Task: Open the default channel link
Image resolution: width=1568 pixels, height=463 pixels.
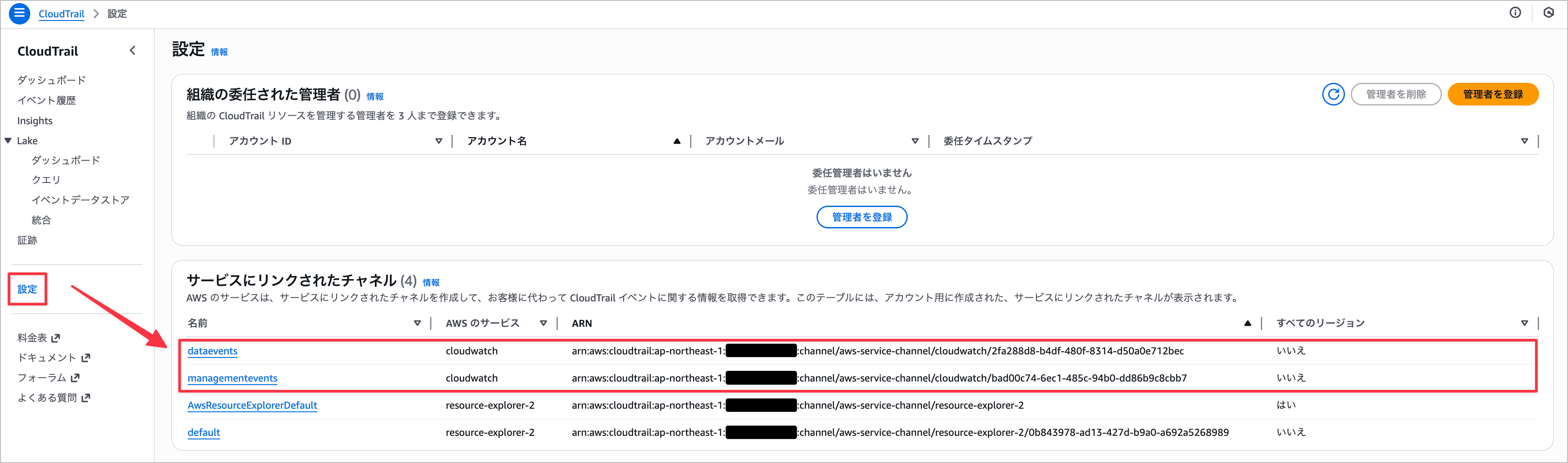Action: click(x=204, y=433)
